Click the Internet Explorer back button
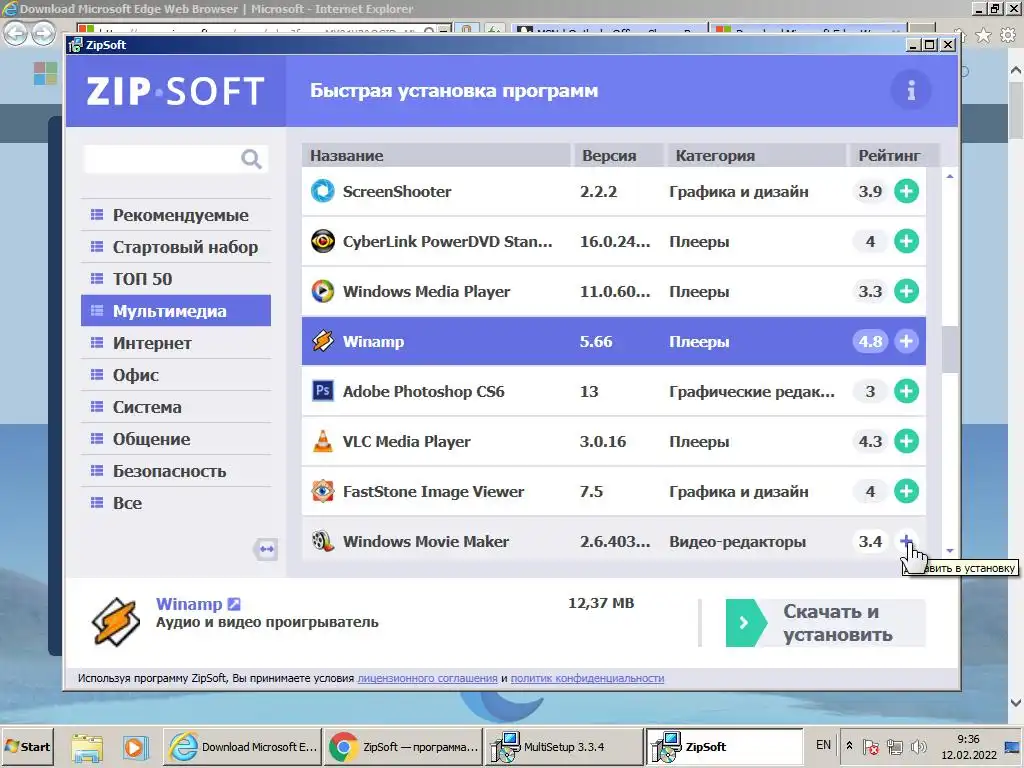The image size is (1024, 768). coord(16,33)
